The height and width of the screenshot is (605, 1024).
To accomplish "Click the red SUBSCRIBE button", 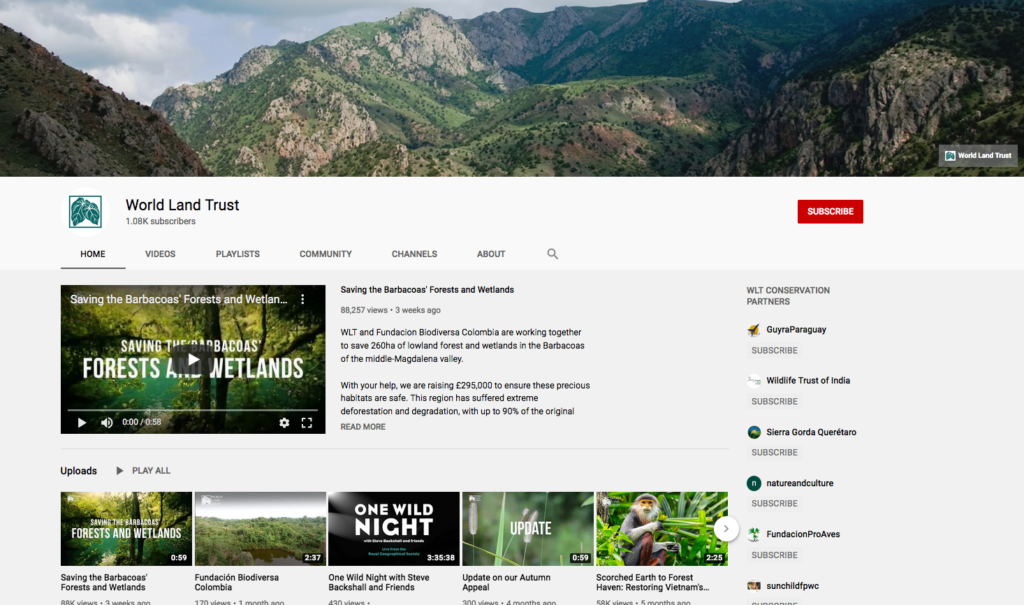I will coord(830,211).
